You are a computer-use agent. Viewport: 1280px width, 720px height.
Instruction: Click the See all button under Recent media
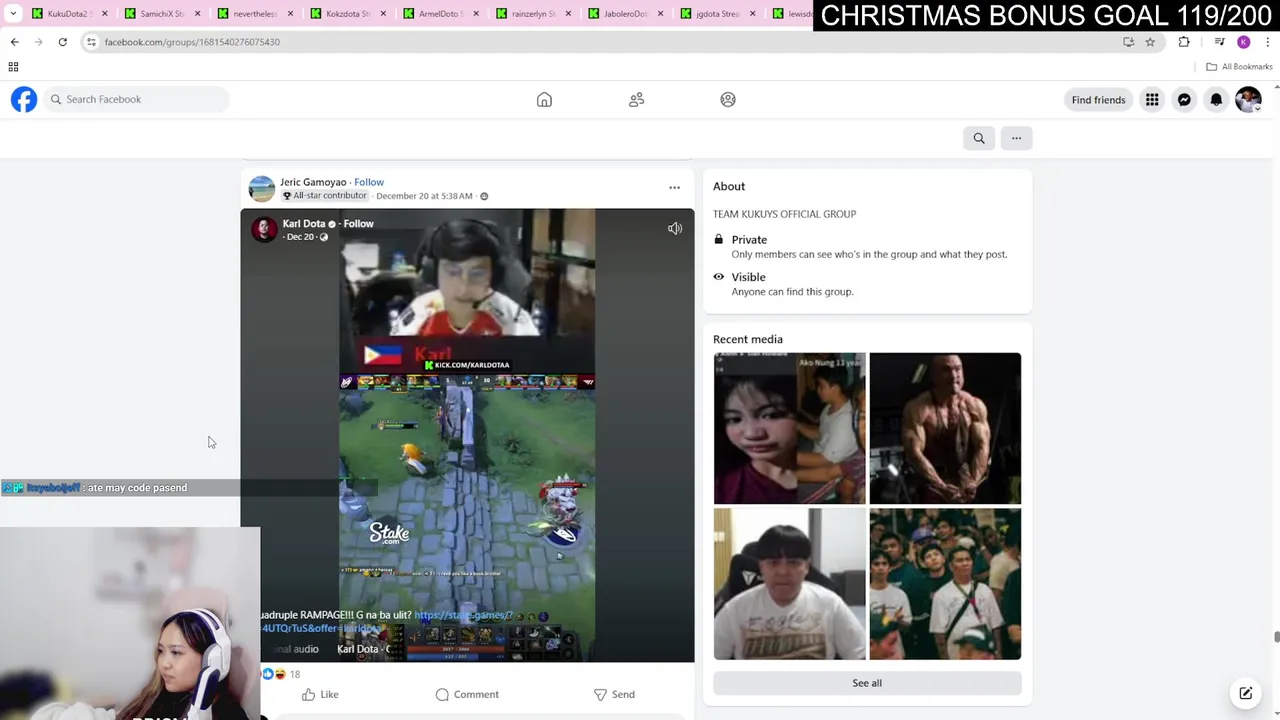[867, 683]
